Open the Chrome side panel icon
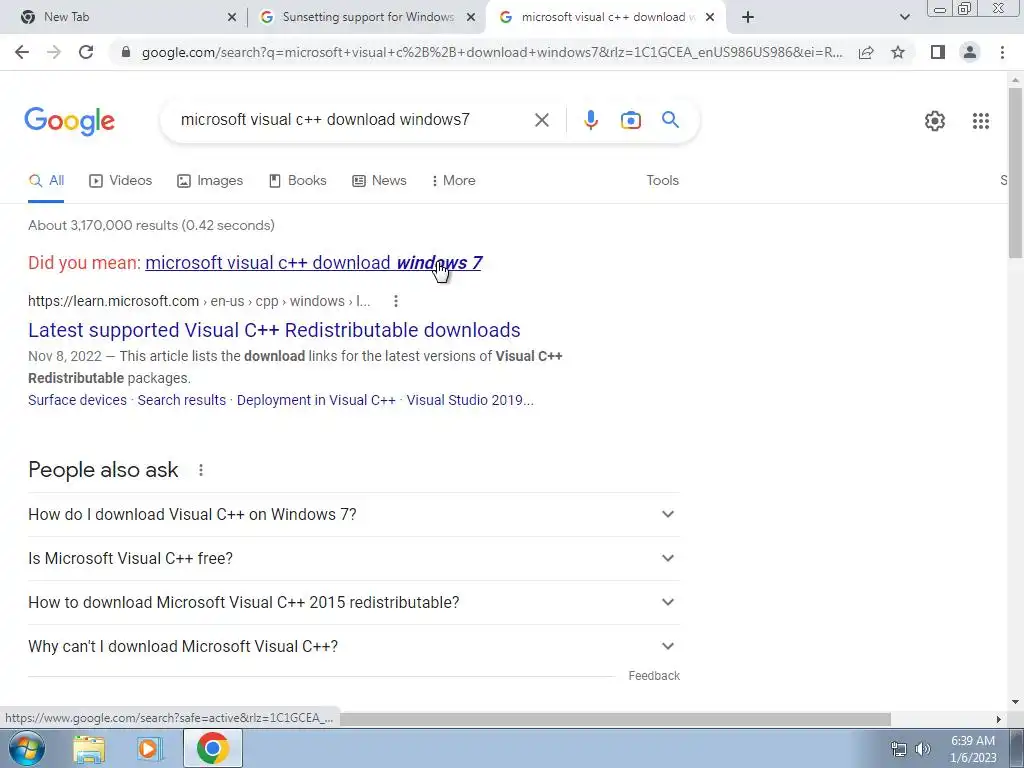This screenshot has height=768, width=1024. (938, 52)
